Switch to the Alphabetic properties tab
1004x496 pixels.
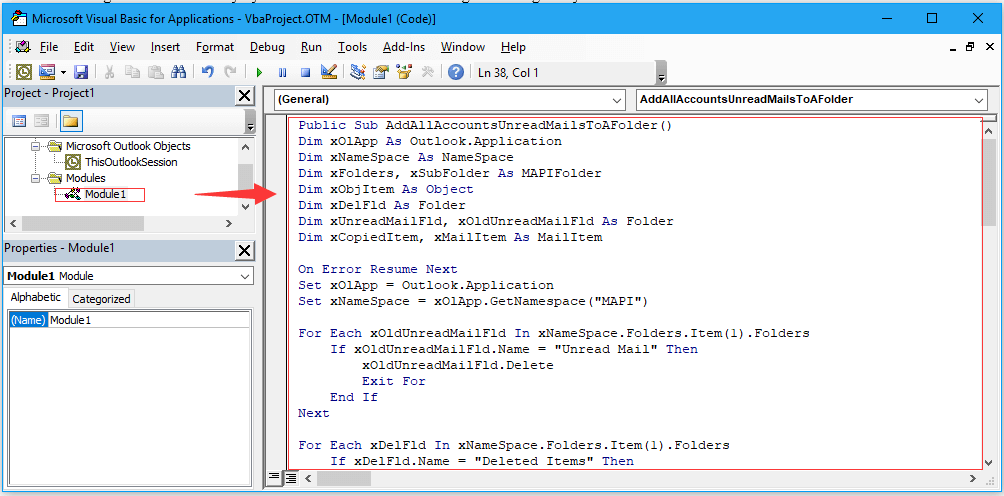[35, 298]
